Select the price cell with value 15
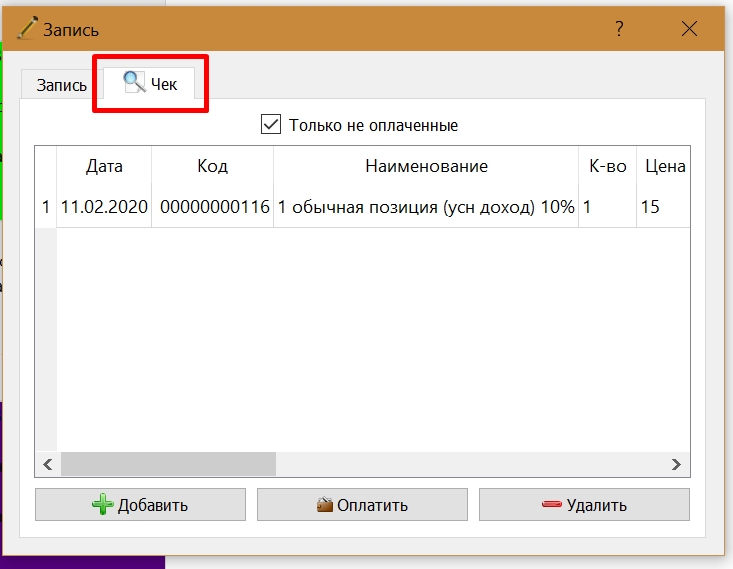The image size is (733, 569). click(663, 207)
